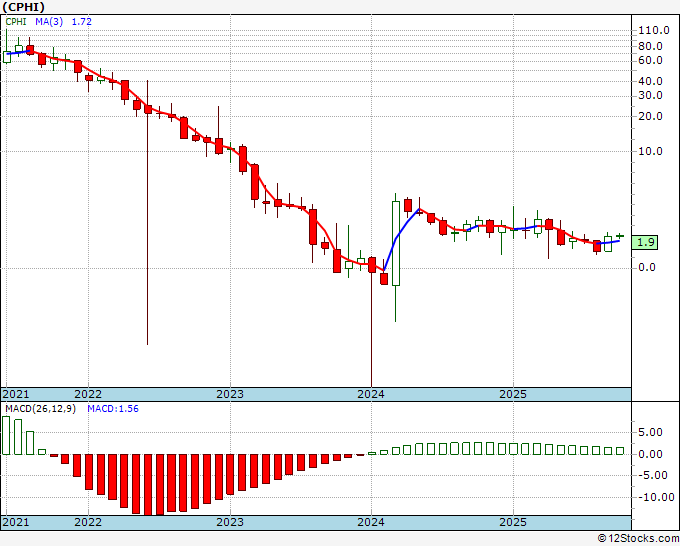Screen dimensions: 680x546
Task: Select 2021 on the price chart time axis
Action: (16, 394)
